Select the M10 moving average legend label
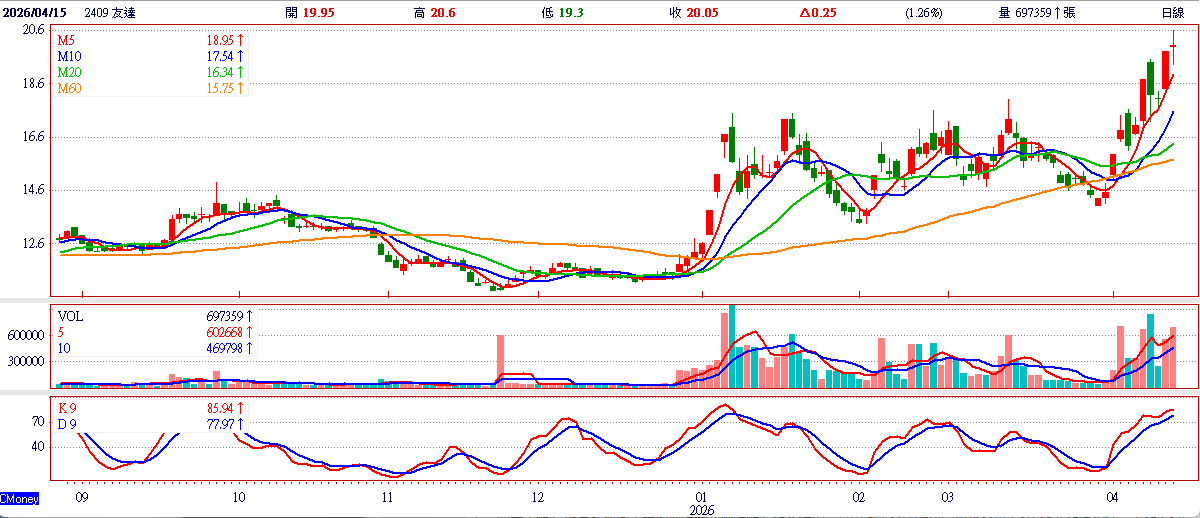 [69, 57]
